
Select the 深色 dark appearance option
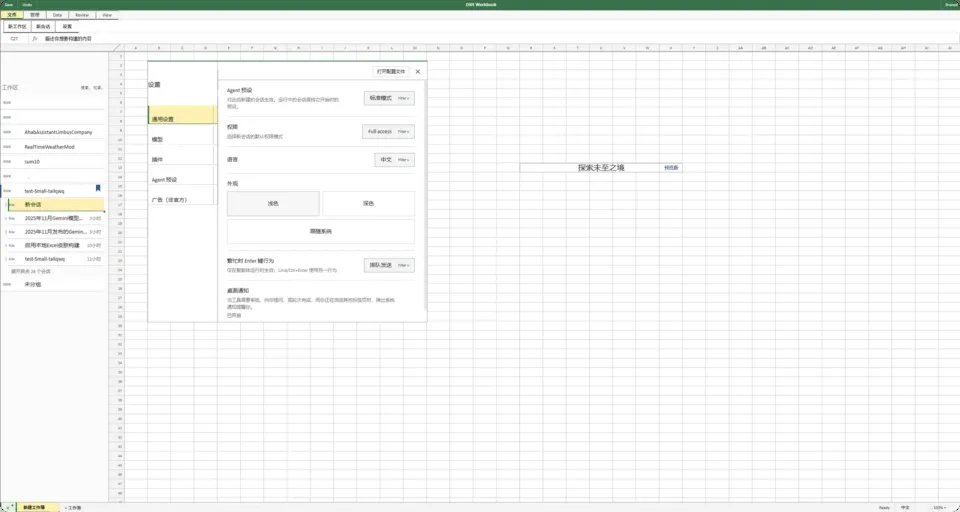[369, 203]
